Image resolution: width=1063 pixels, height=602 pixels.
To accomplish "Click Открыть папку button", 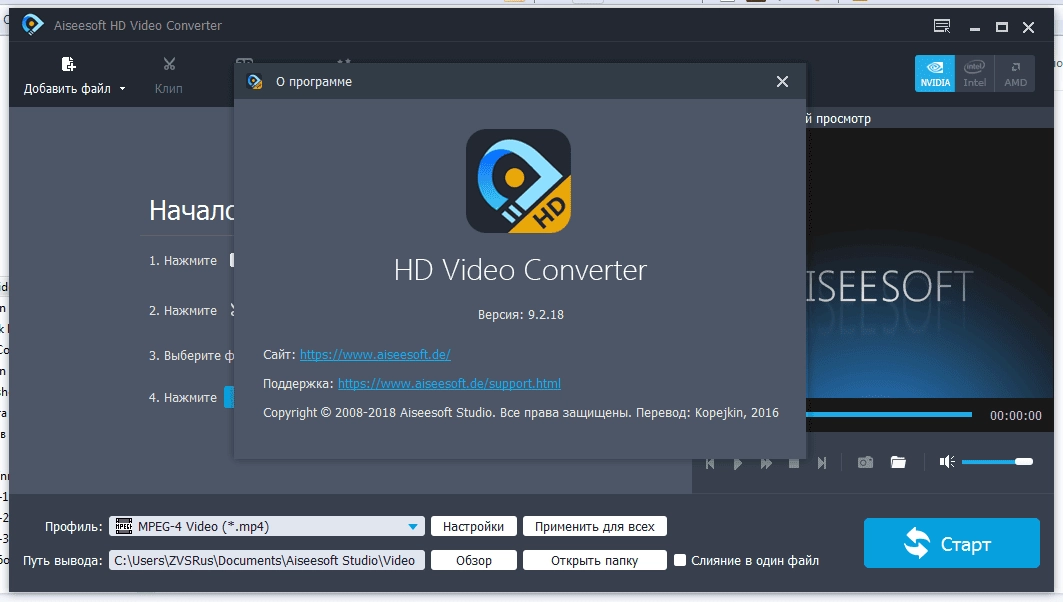I will [595, 560].
